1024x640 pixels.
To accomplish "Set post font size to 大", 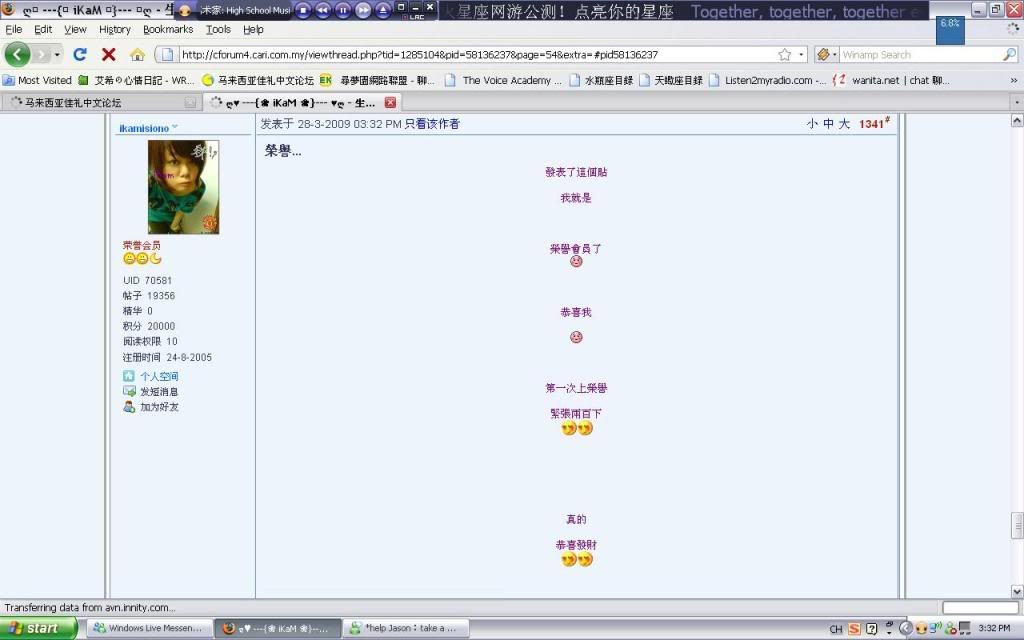I will [843, 124].
